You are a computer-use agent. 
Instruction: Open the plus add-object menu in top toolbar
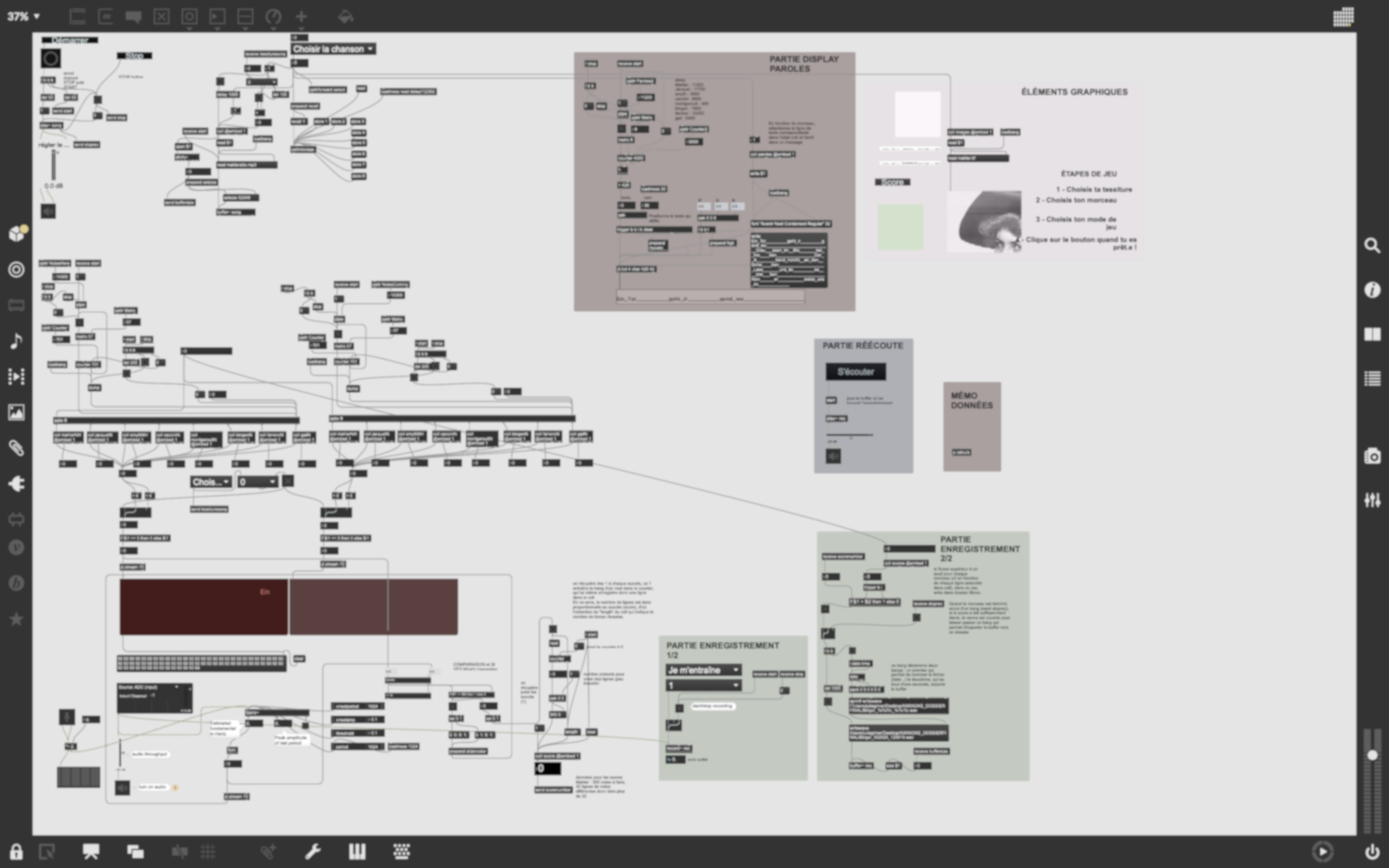[x=301, y=17]
